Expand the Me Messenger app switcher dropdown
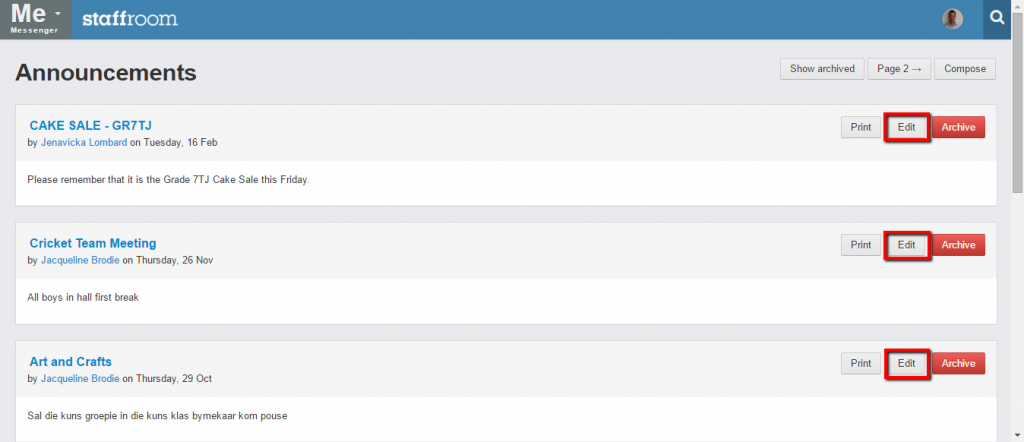 tap(36, 19)
